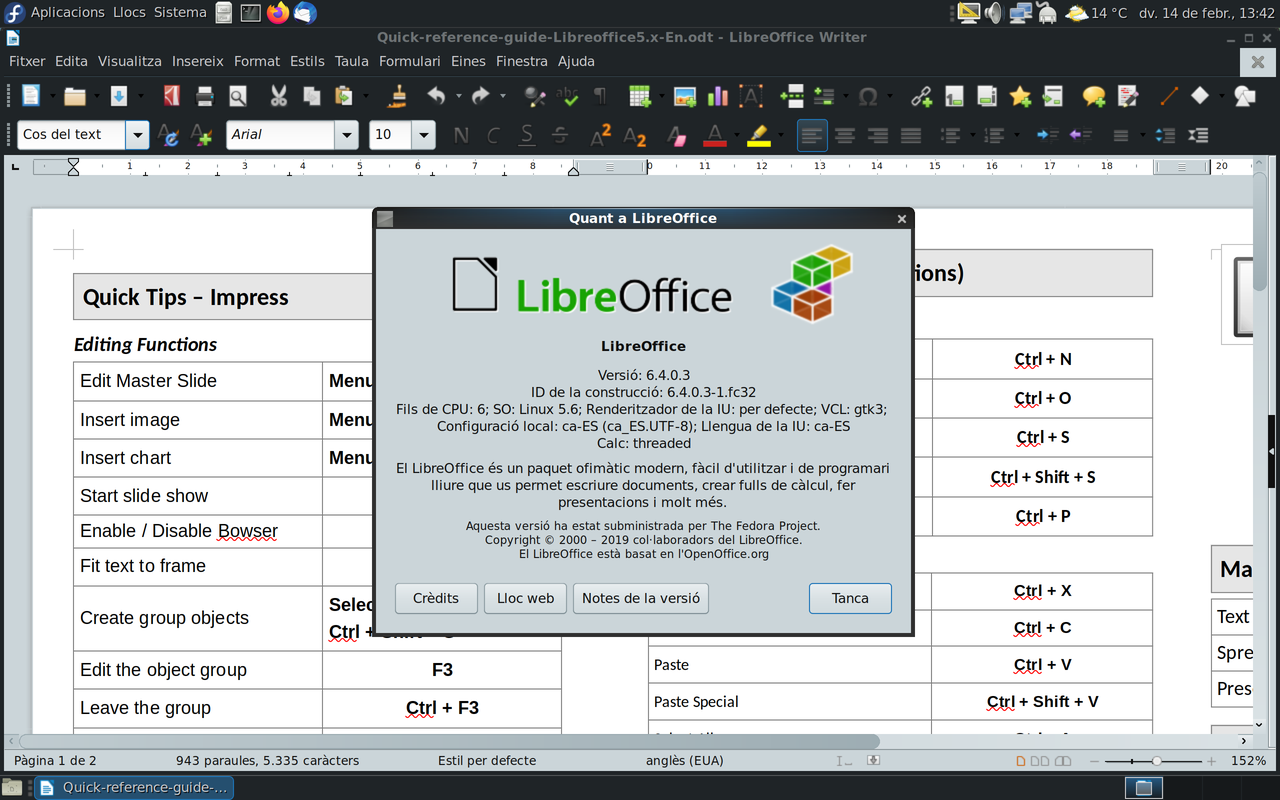Insert a table using the grid icon
This screenshot has width=1280, height=800.
[x=640, y=96]
